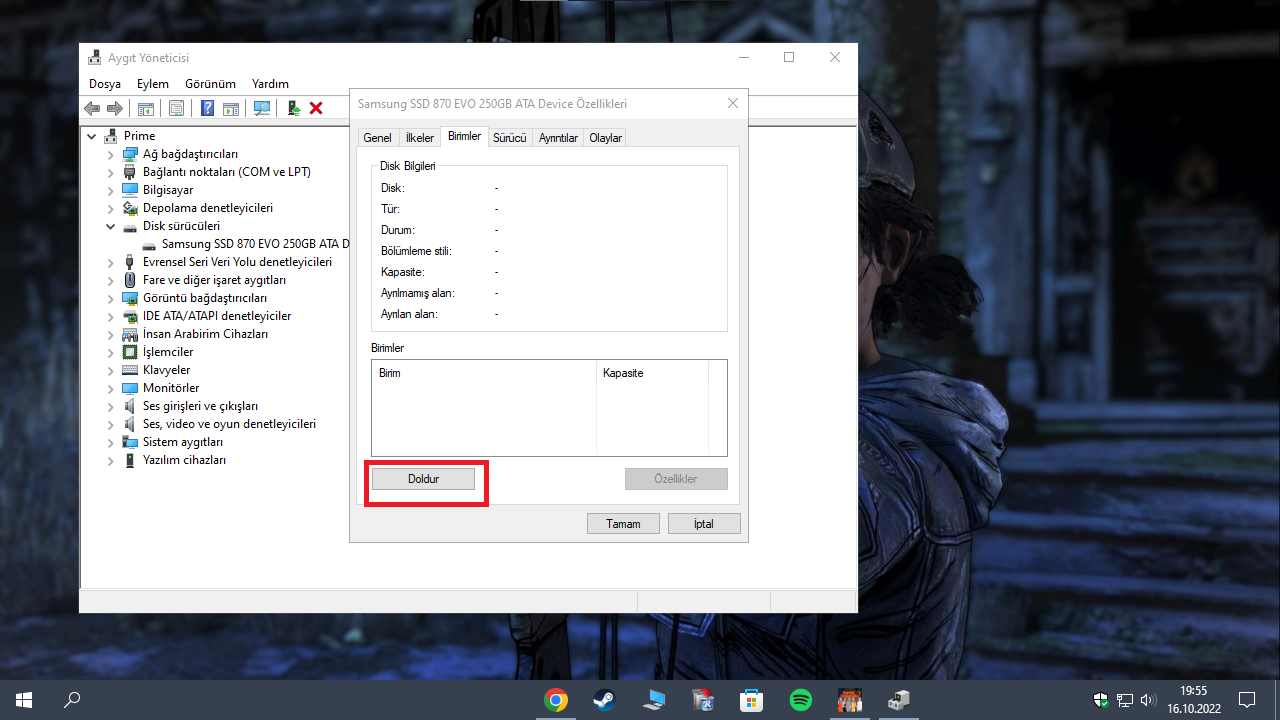Open the Windows Start menu
Viewport: 1280px width, 720px height.
[x=24, y=700]
